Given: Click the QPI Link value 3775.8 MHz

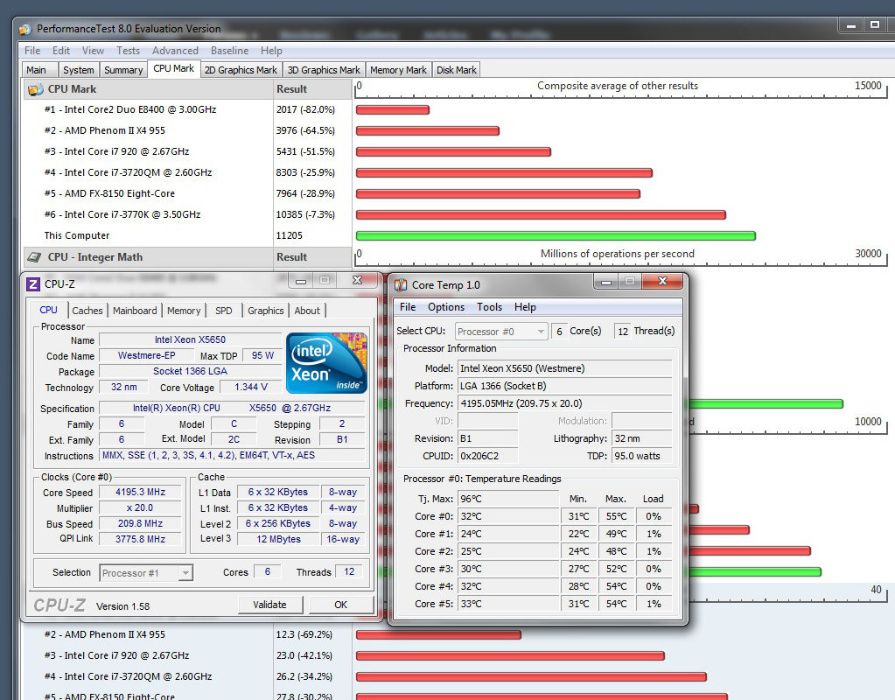Looking at the screenshot, I should pos(140,539).
